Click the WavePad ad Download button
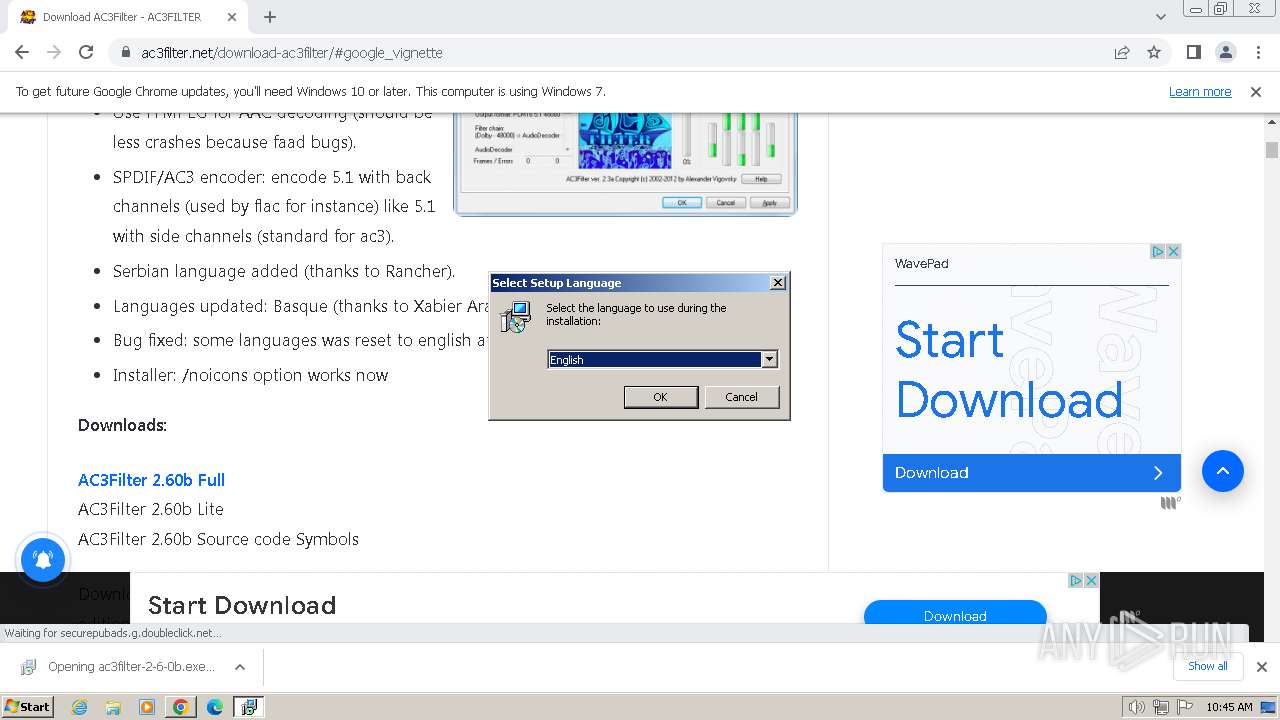The width and height of the screenshot is (1280, 720). (1031, 473)
